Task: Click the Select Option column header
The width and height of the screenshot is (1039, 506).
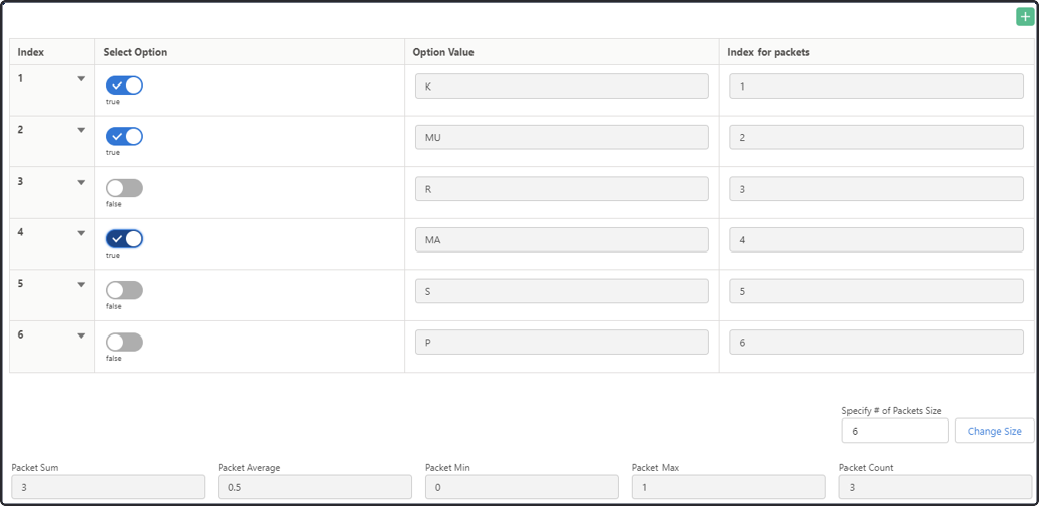Action: point(135,52)
